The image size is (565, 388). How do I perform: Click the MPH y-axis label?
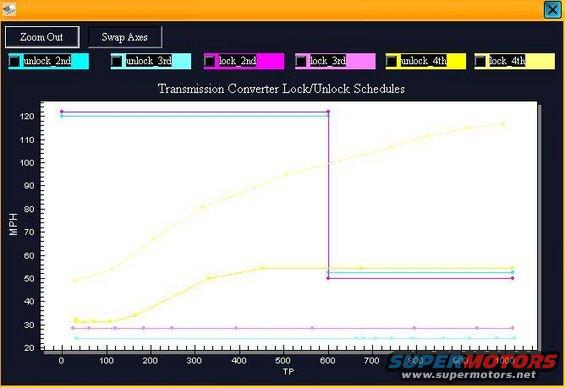coord(13,224)
